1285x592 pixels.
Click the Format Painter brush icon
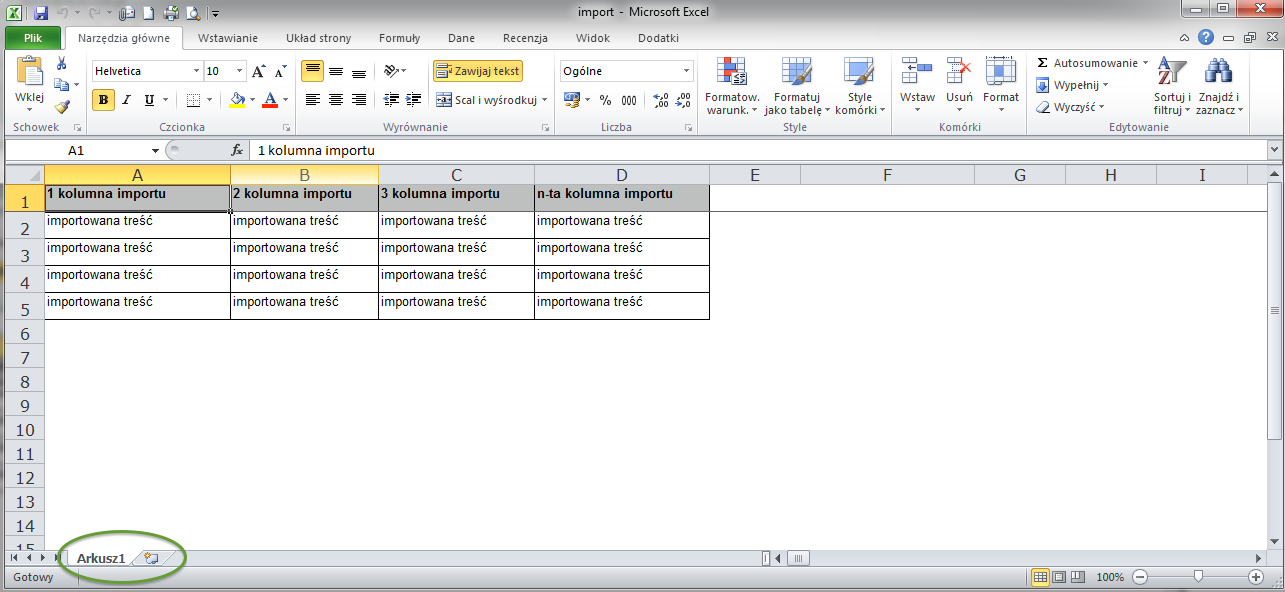click(x=62, y=107)
